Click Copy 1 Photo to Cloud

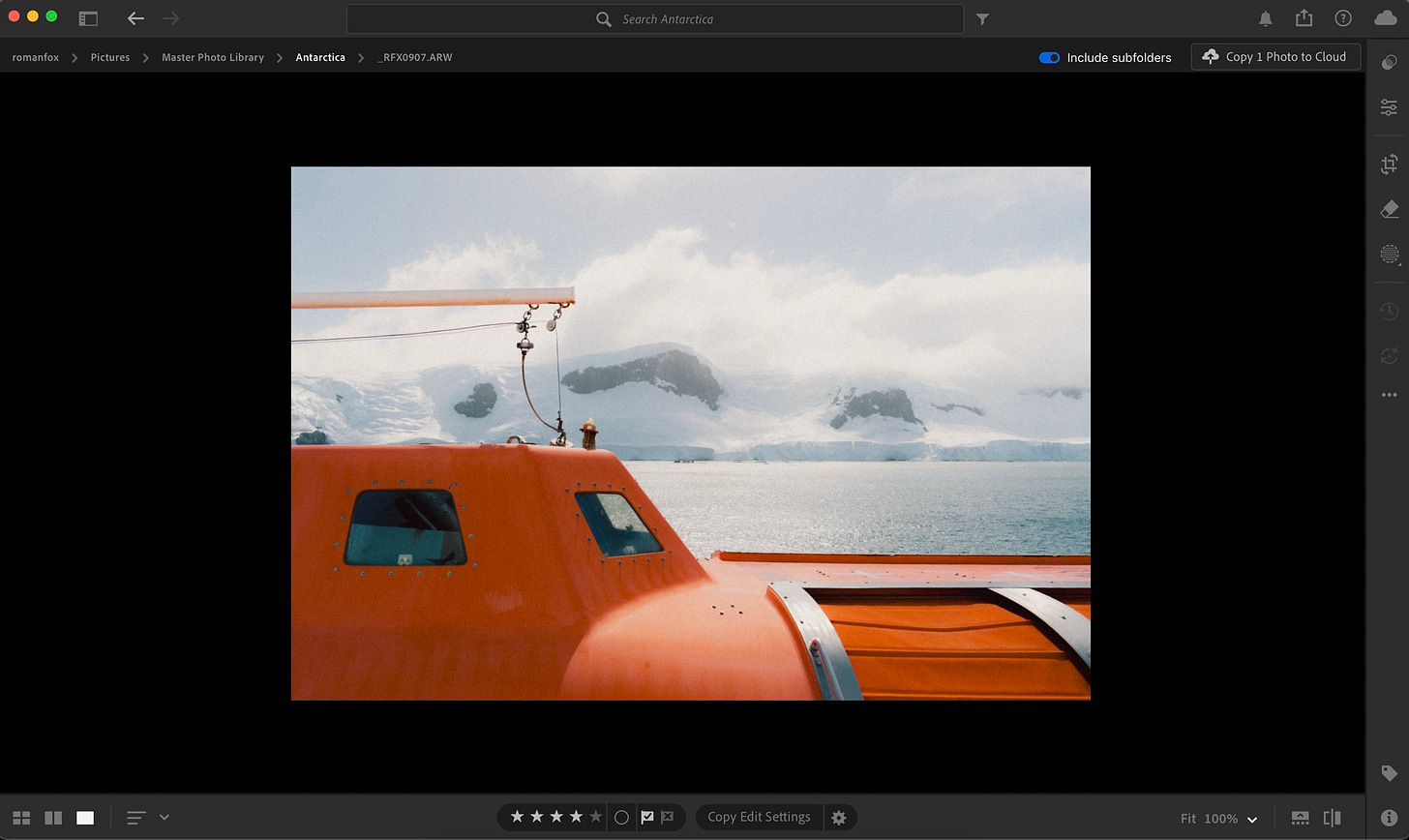(1274, 57)
